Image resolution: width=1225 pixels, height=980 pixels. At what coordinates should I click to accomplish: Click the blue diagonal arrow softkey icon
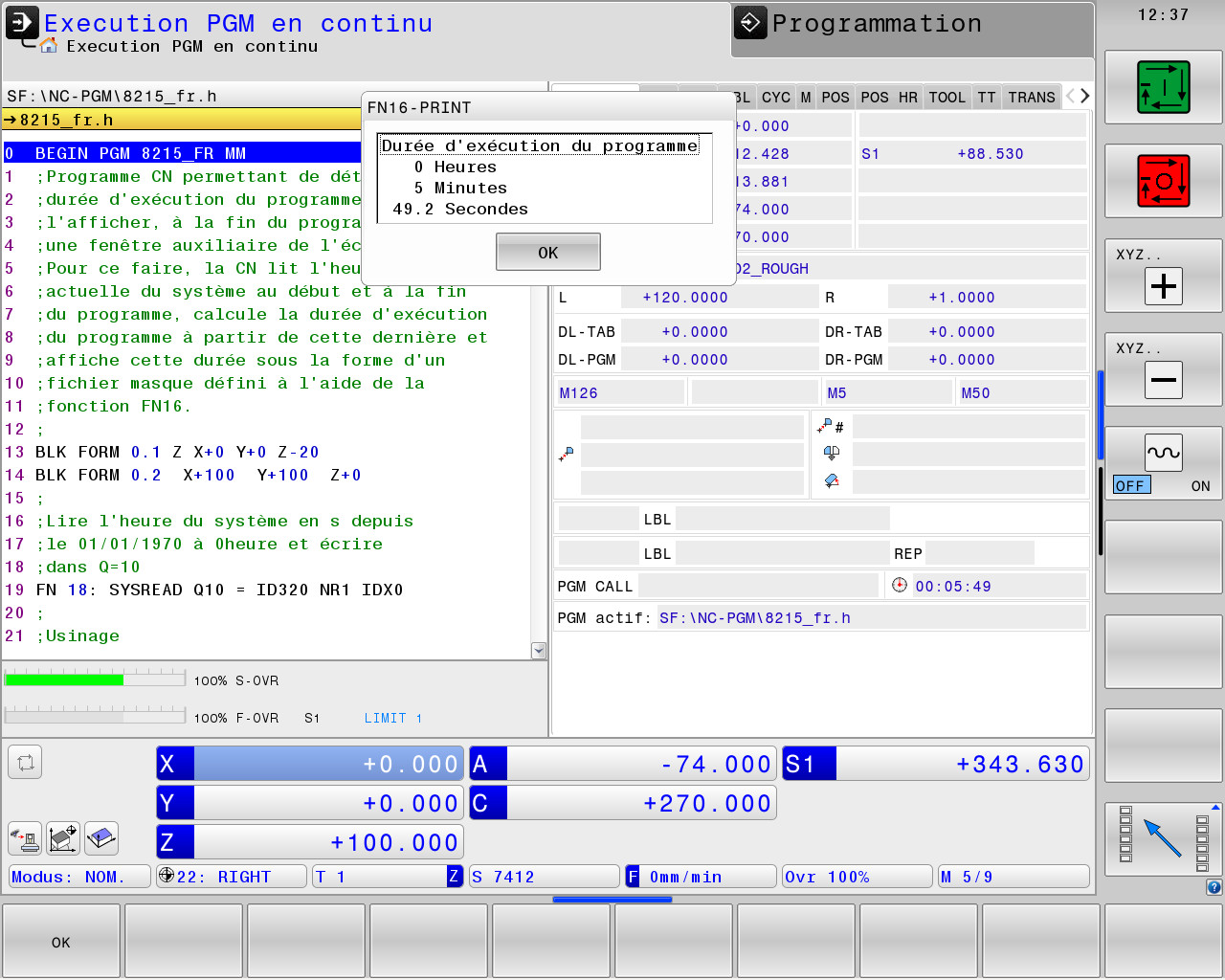pos(1164,839)
